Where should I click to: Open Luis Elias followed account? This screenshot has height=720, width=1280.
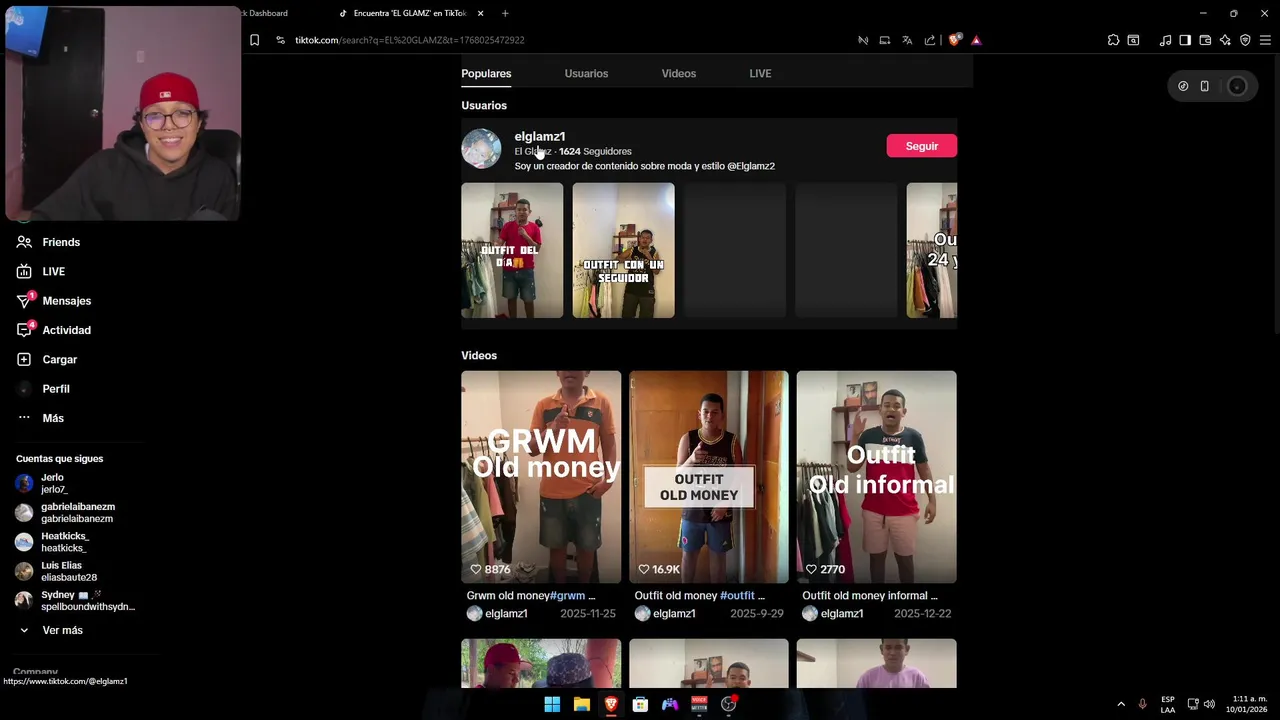click(57, 571)
